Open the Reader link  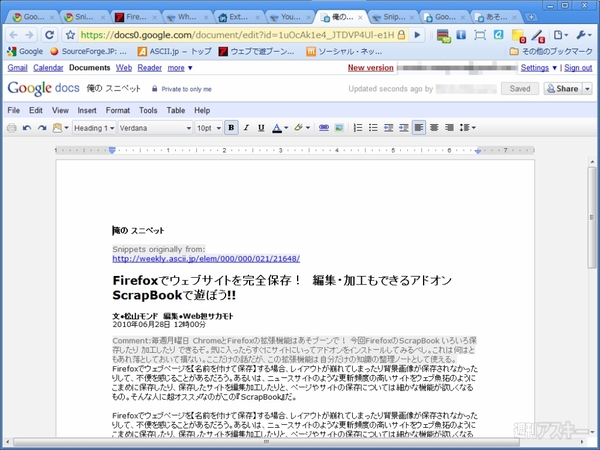pos(150,68)
